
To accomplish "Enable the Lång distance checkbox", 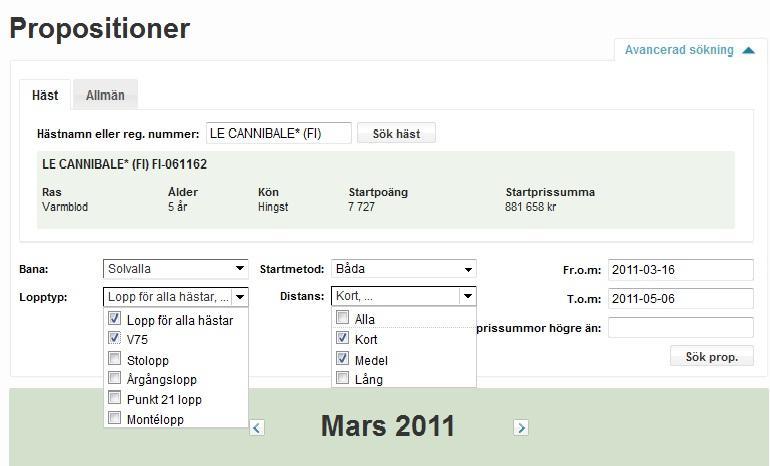I will [343, 378].
